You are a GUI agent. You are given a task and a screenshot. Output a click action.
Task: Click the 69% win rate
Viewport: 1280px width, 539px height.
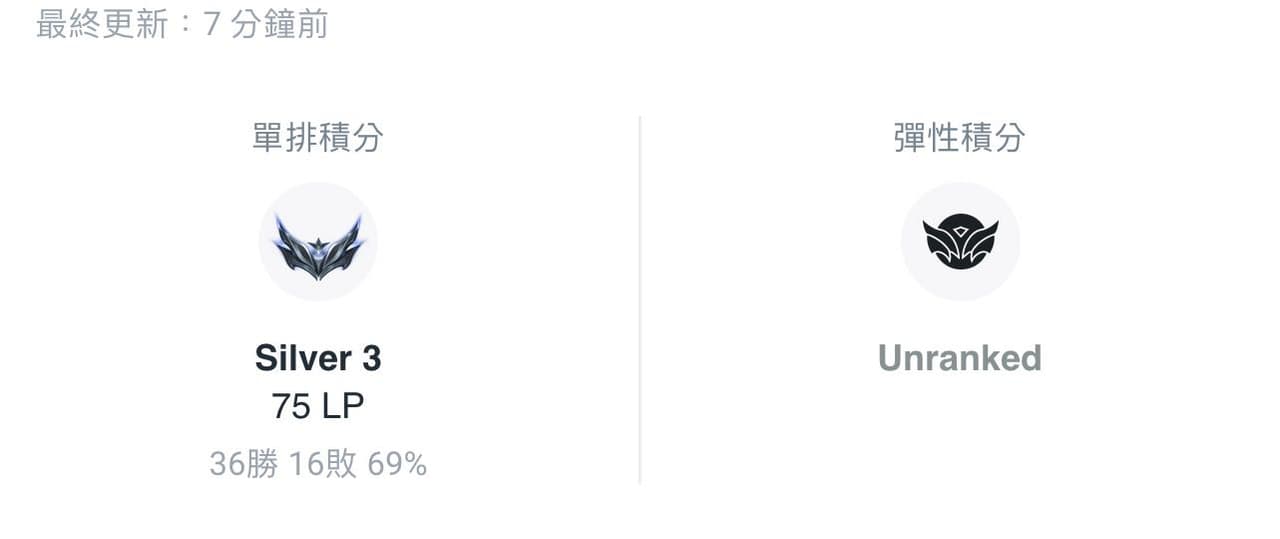[x=397, y=464]
